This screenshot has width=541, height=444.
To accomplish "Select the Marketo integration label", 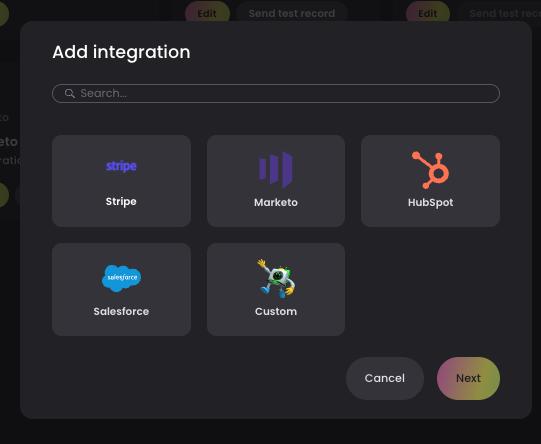I will (x=276, y=203).
